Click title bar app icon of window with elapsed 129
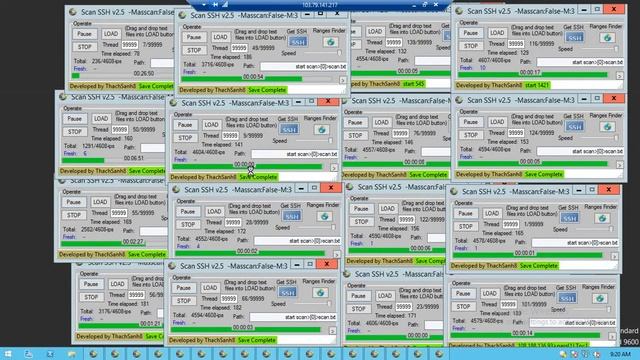This screenshot has height=360, width=640. tap(459, 11)
